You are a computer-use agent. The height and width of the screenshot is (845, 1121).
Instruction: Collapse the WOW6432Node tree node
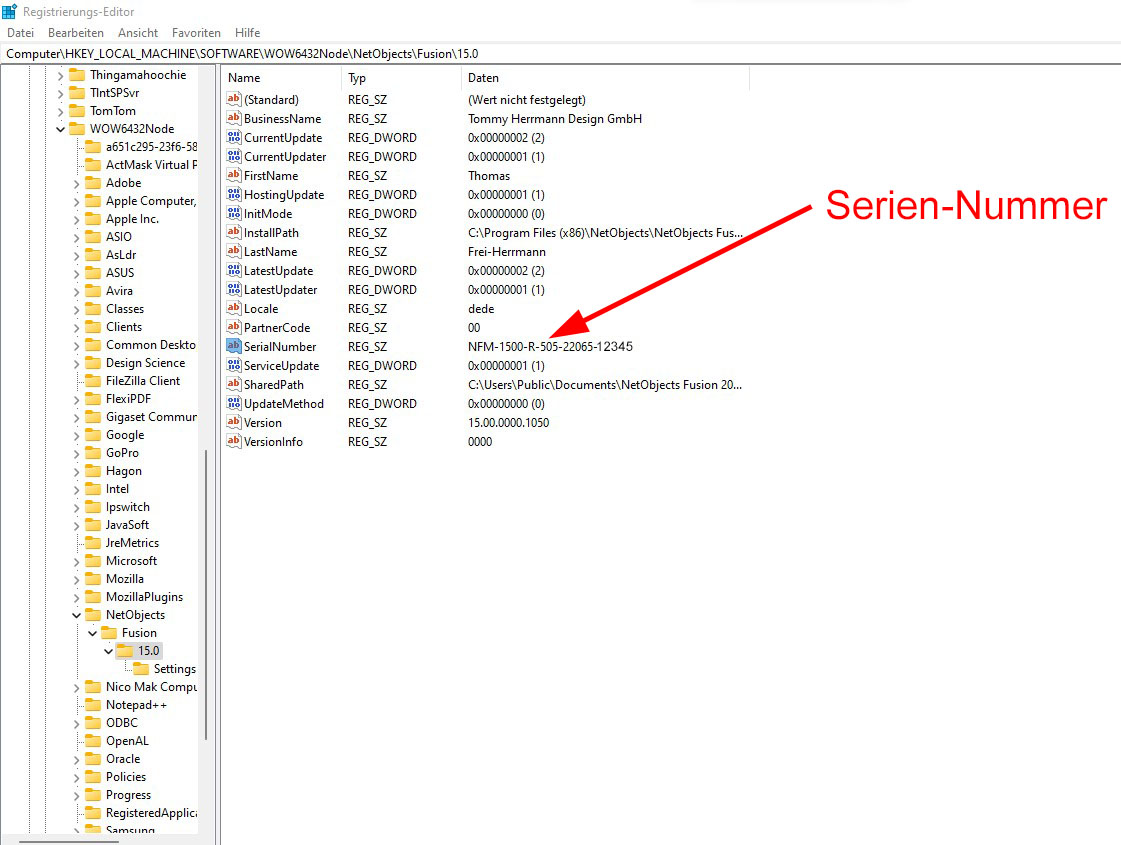click(61, 129)
